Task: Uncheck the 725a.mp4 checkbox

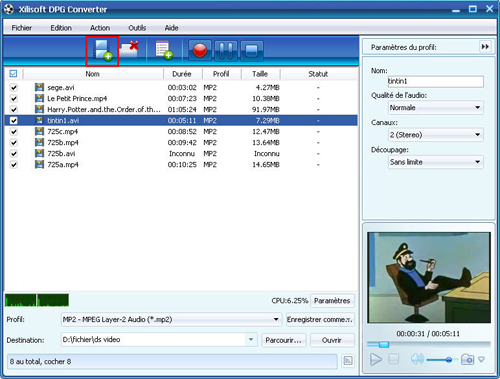Action: click(x=14, y=165)
